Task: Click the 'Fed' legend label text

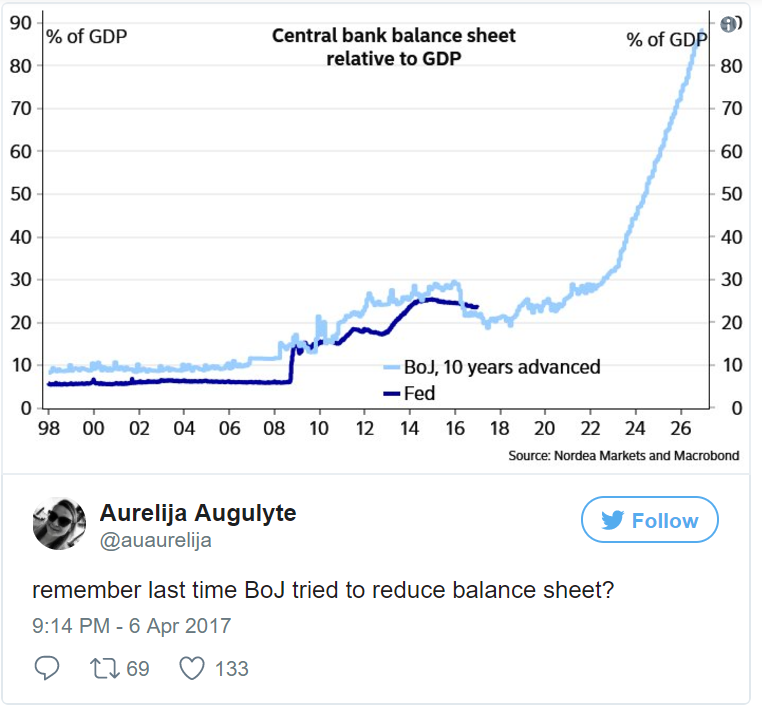Action: click(x=420, y=394)
